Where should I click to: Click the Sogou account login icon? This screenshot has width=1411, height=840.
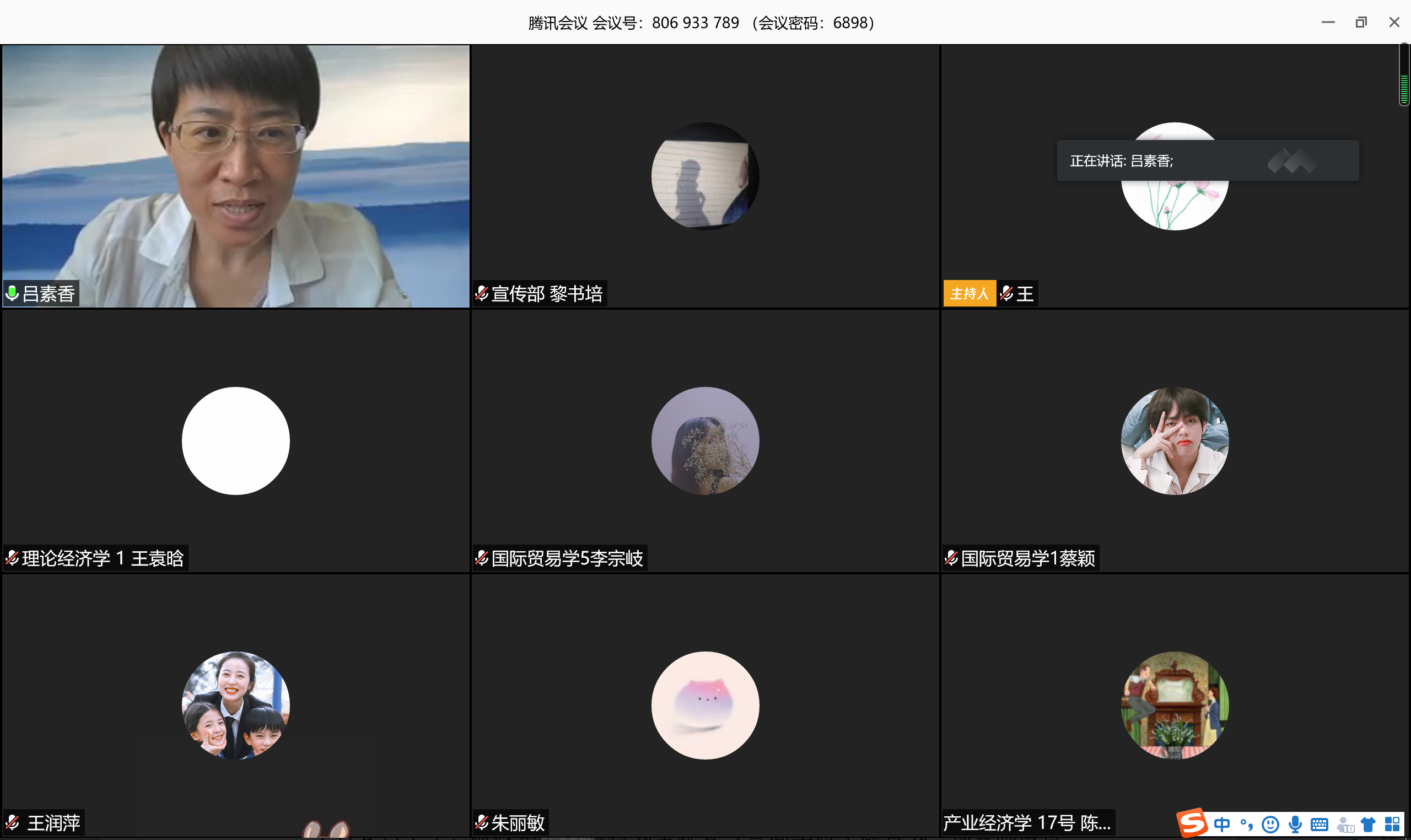click(x=1345, y=825)
